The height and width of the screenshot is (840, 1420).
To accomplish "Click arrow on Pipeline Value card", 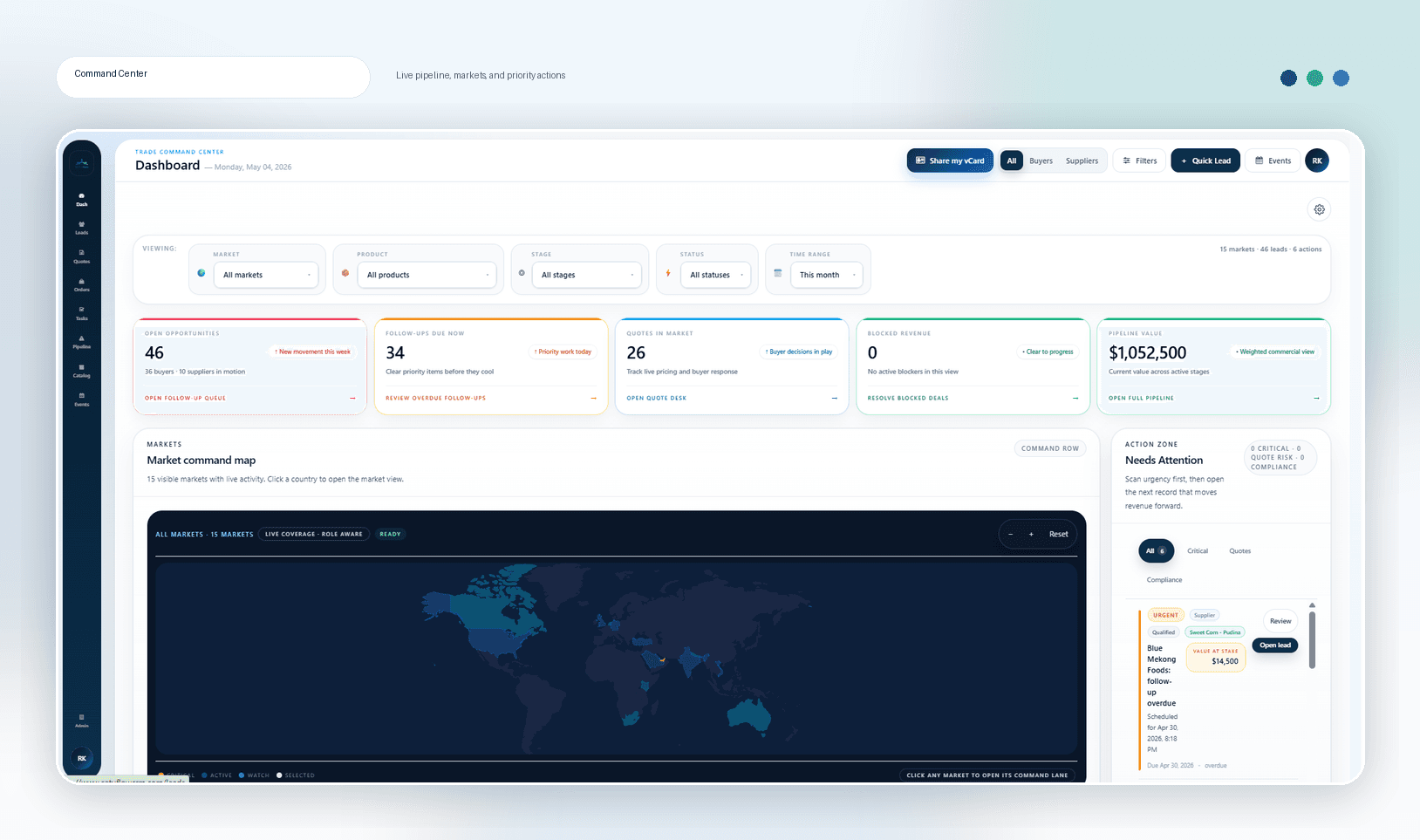I will (x=1316, y=398).
